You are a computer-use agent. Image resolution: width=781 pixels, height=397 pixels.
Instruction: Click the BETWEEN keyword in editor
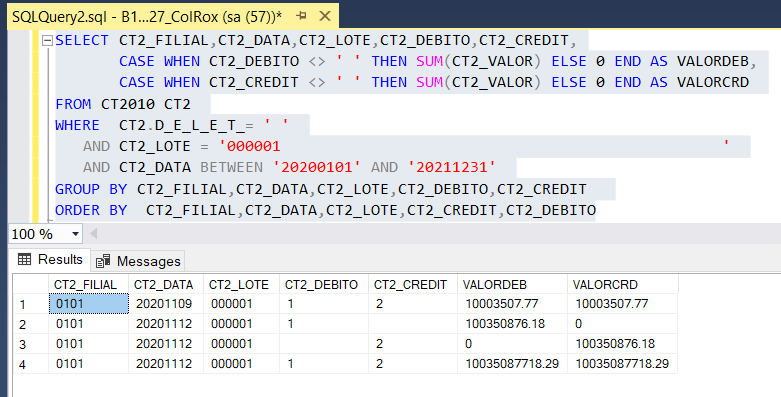coord(232,167)
